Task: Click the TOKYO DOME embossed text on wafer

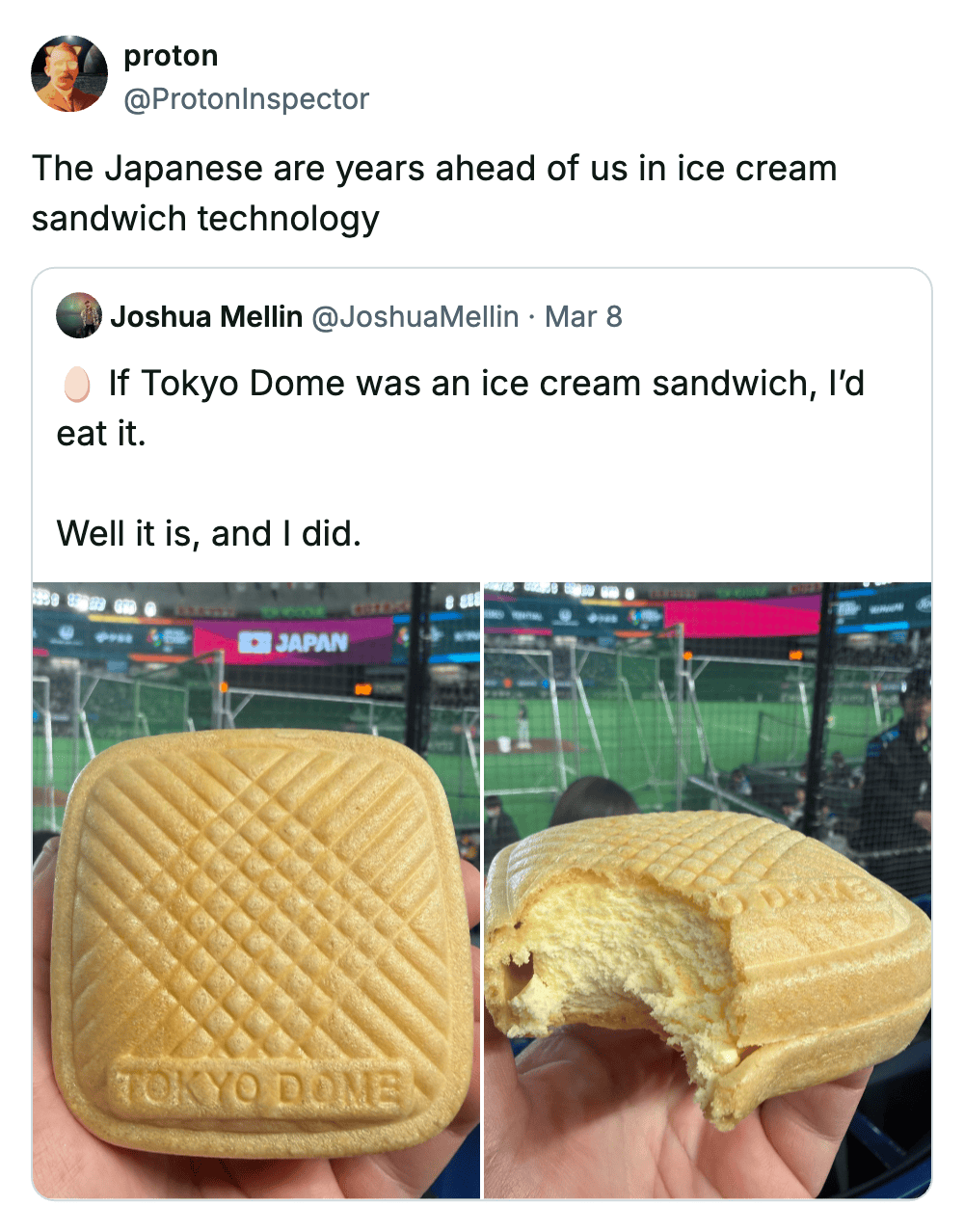Action: pos(257,1089)
